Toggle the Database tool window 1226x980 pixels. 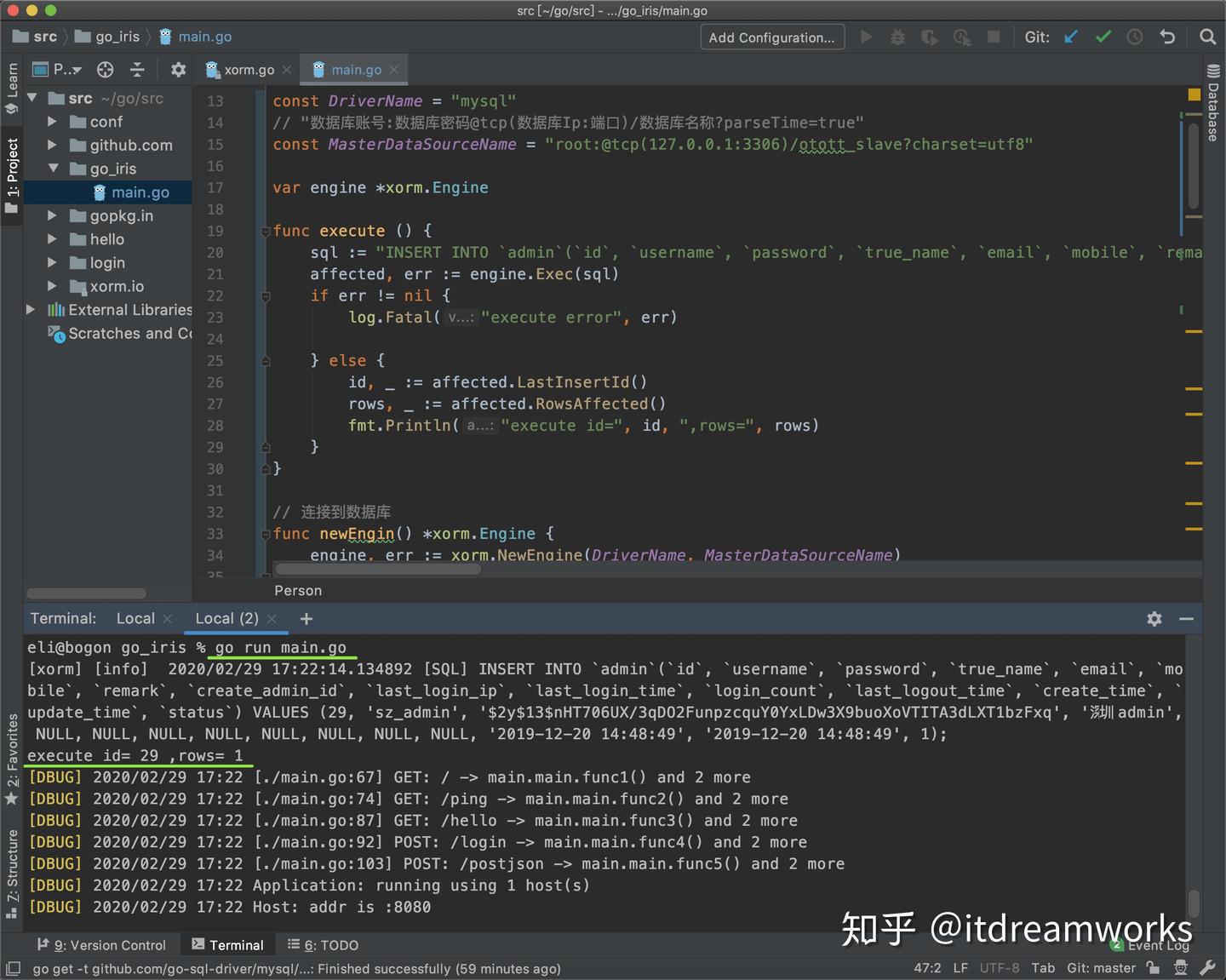coord(1213,102)
